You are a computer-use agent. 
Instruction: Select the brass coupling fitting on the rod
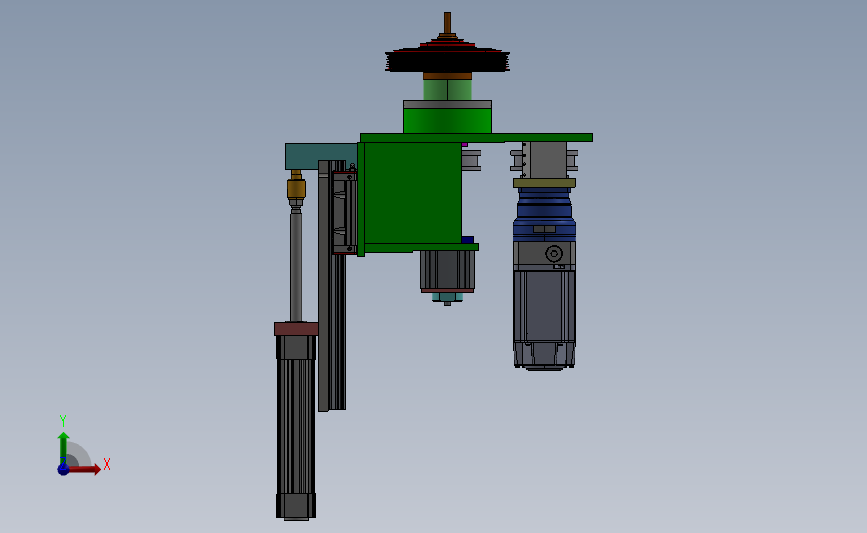pos(296,189)
